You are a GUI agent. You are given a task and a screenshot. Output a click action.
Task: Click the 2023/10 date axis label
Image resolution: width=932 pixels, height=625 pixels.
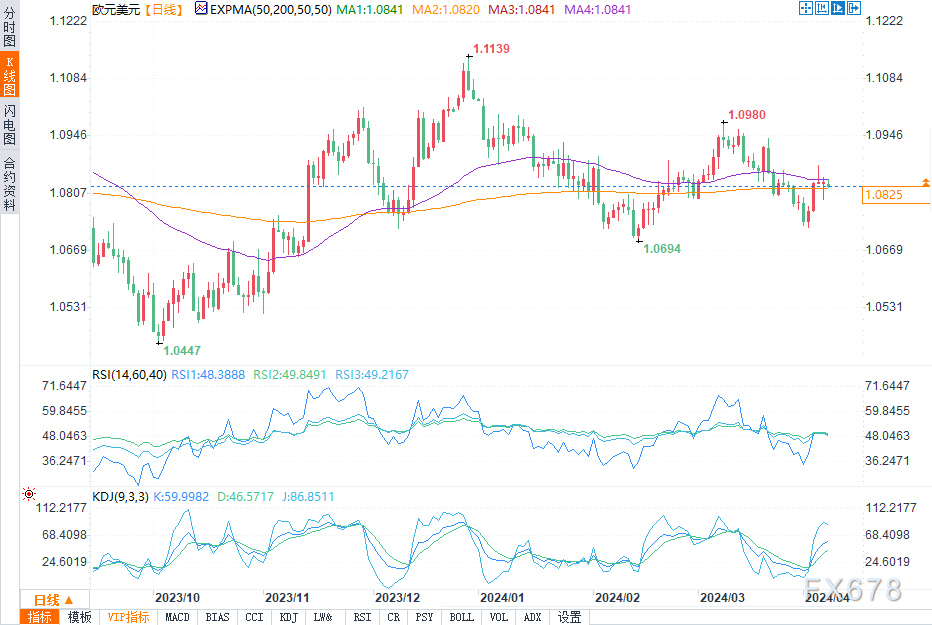coord(177,598)
